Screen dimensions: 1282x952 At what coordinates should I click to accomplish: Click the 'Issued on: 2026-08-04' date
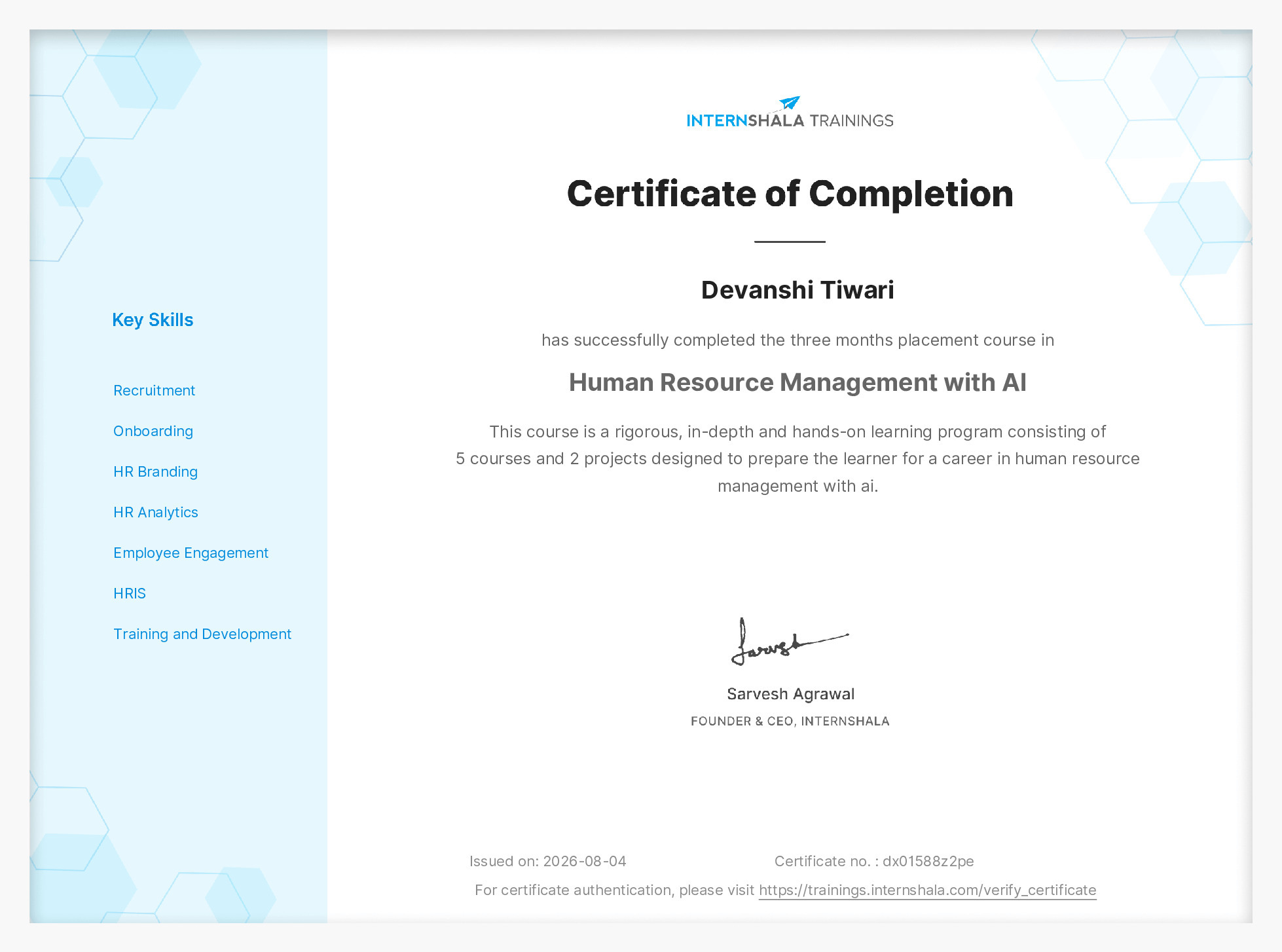coord(548,861)
